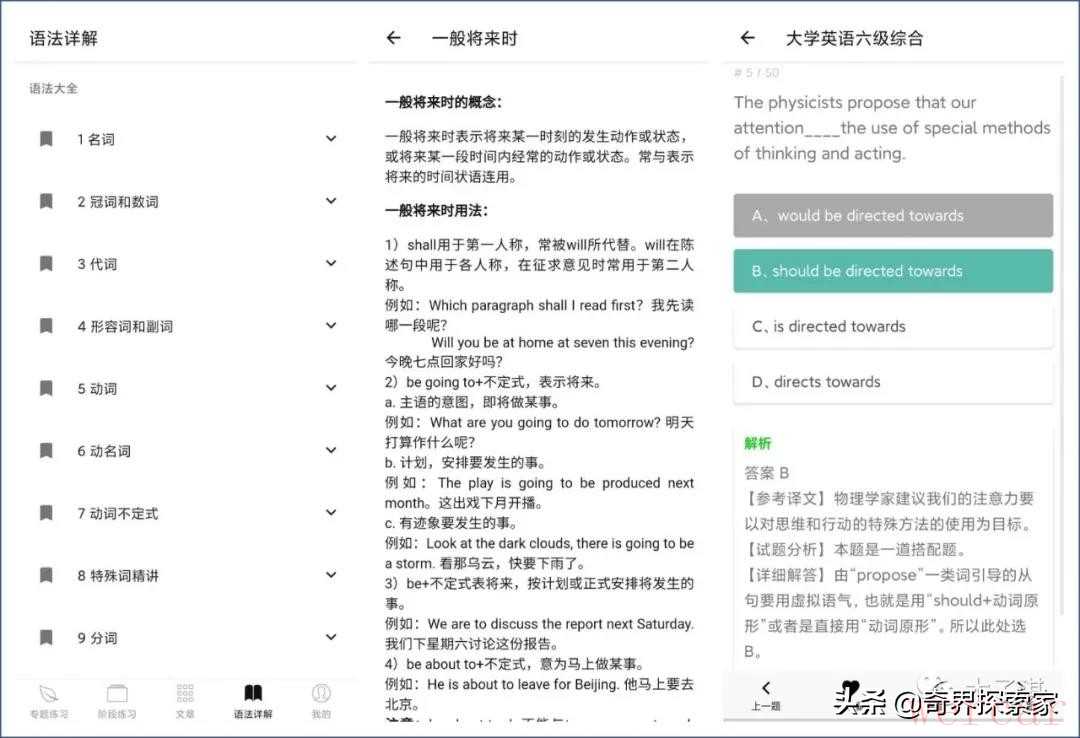Go back from 大学英语六级综合 page
Screen dimensions: 1080x738
click(747, 38)
